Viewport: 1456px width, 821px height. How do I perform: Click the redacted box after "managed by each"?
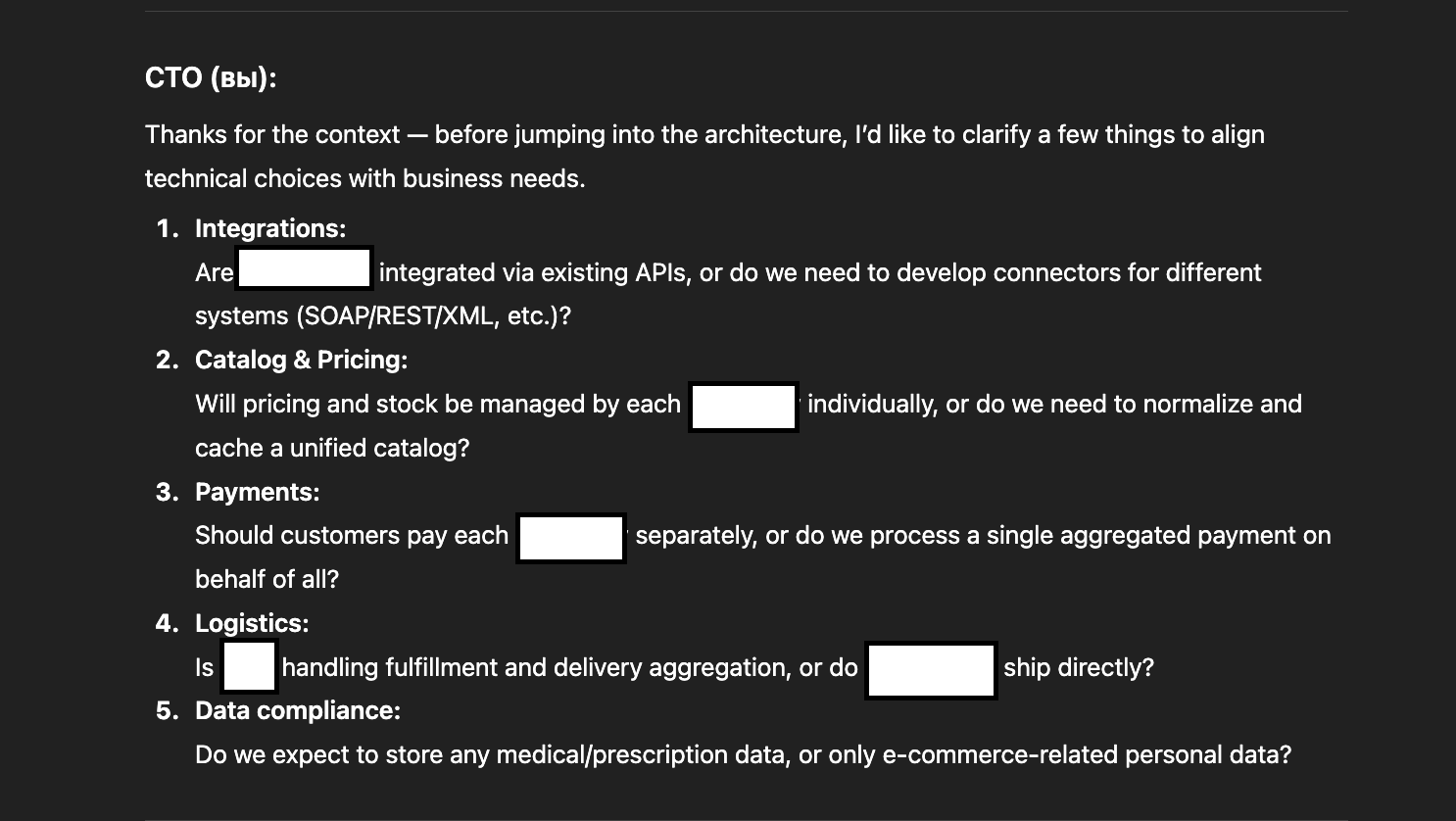coord(743,407)
